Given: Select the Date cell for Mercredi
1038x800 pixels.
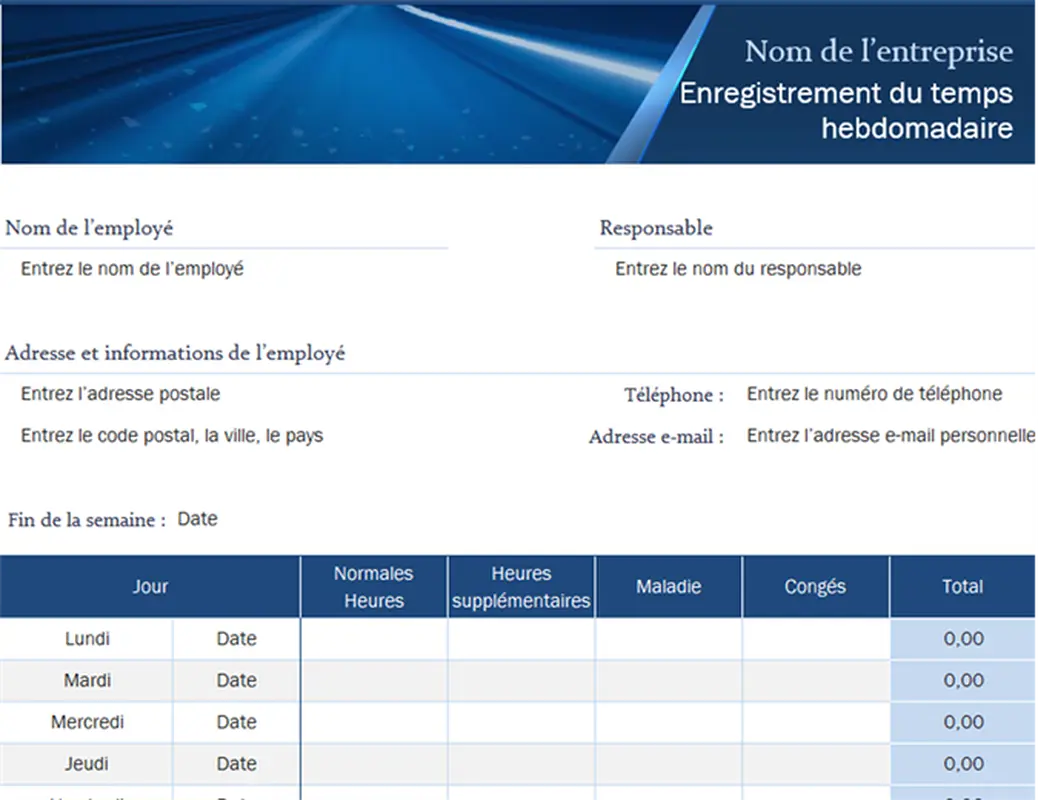Looking at the screenshot, I should pyautogui.click(x=236, y=722).
